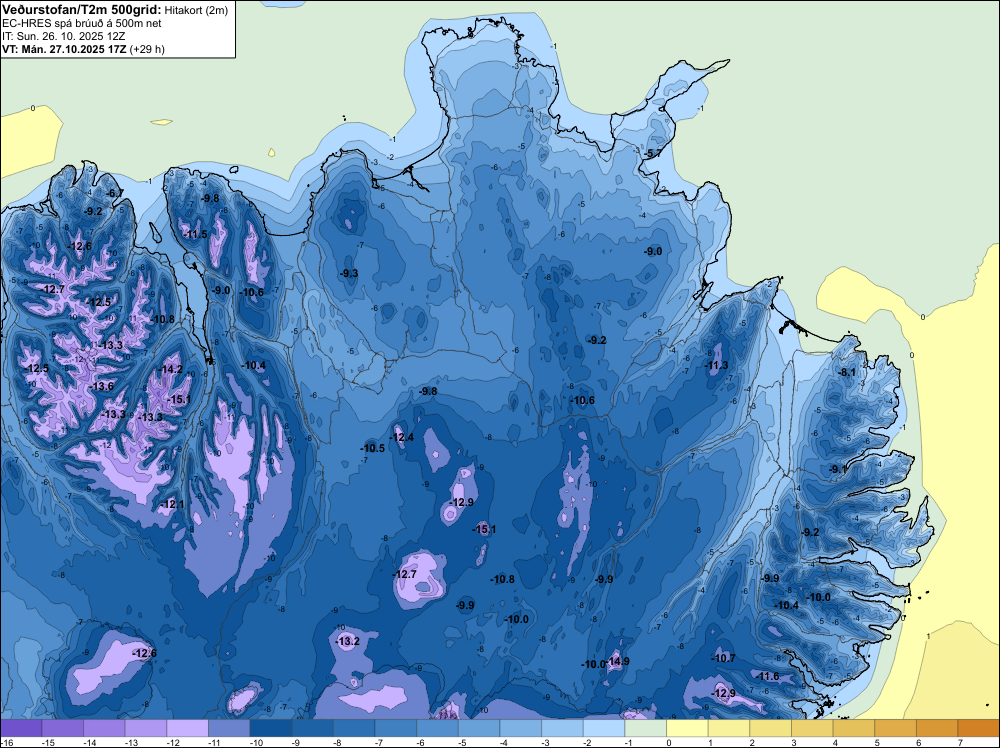Image resolution: width=1000 pixels, height=748 pixels.
Task: Click the legend label -6
Action: point(421,743)
